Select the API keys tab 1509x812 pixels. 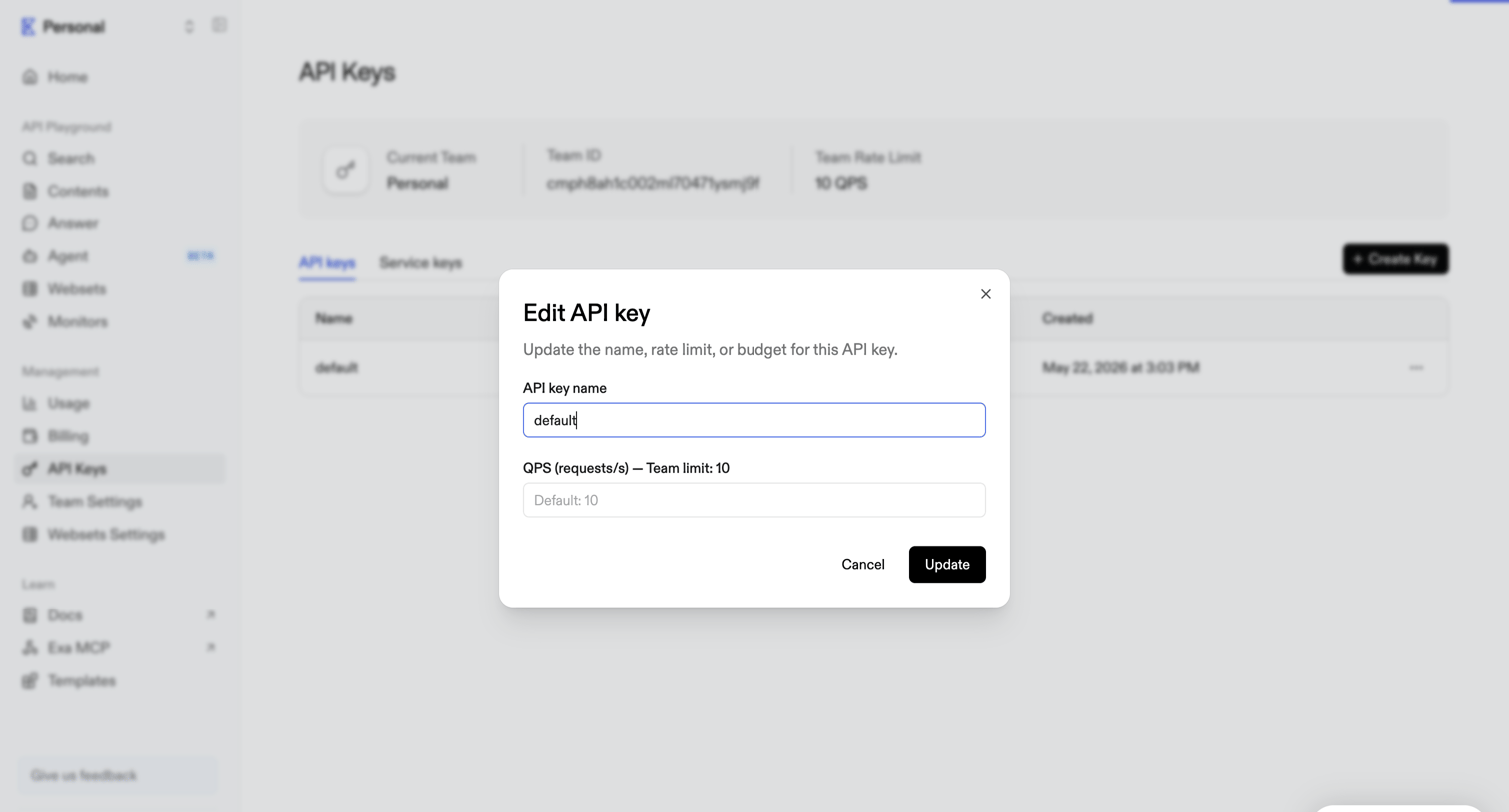pyautogui.click(x=327, y=263)
